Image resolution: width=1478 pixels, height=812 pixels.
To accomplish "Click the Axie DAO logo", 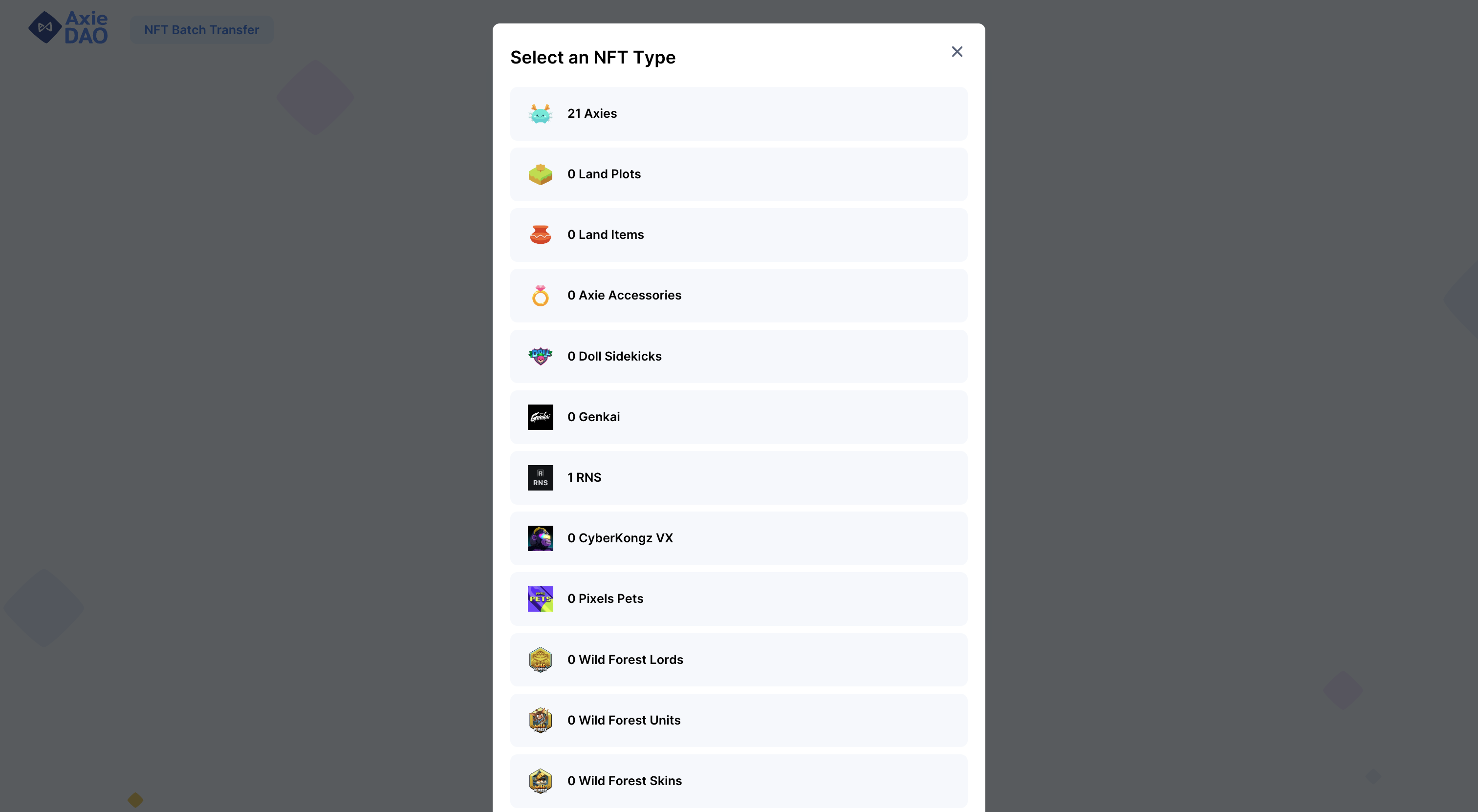I will tap(68, 27).
